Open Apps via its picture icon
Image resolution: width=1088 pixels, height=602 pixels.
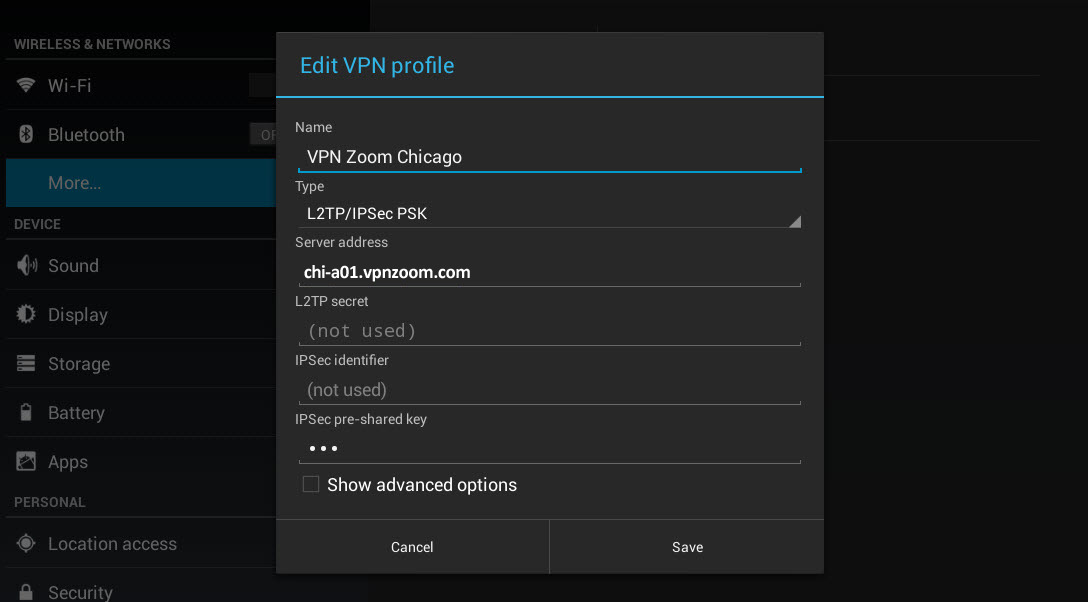26,461
